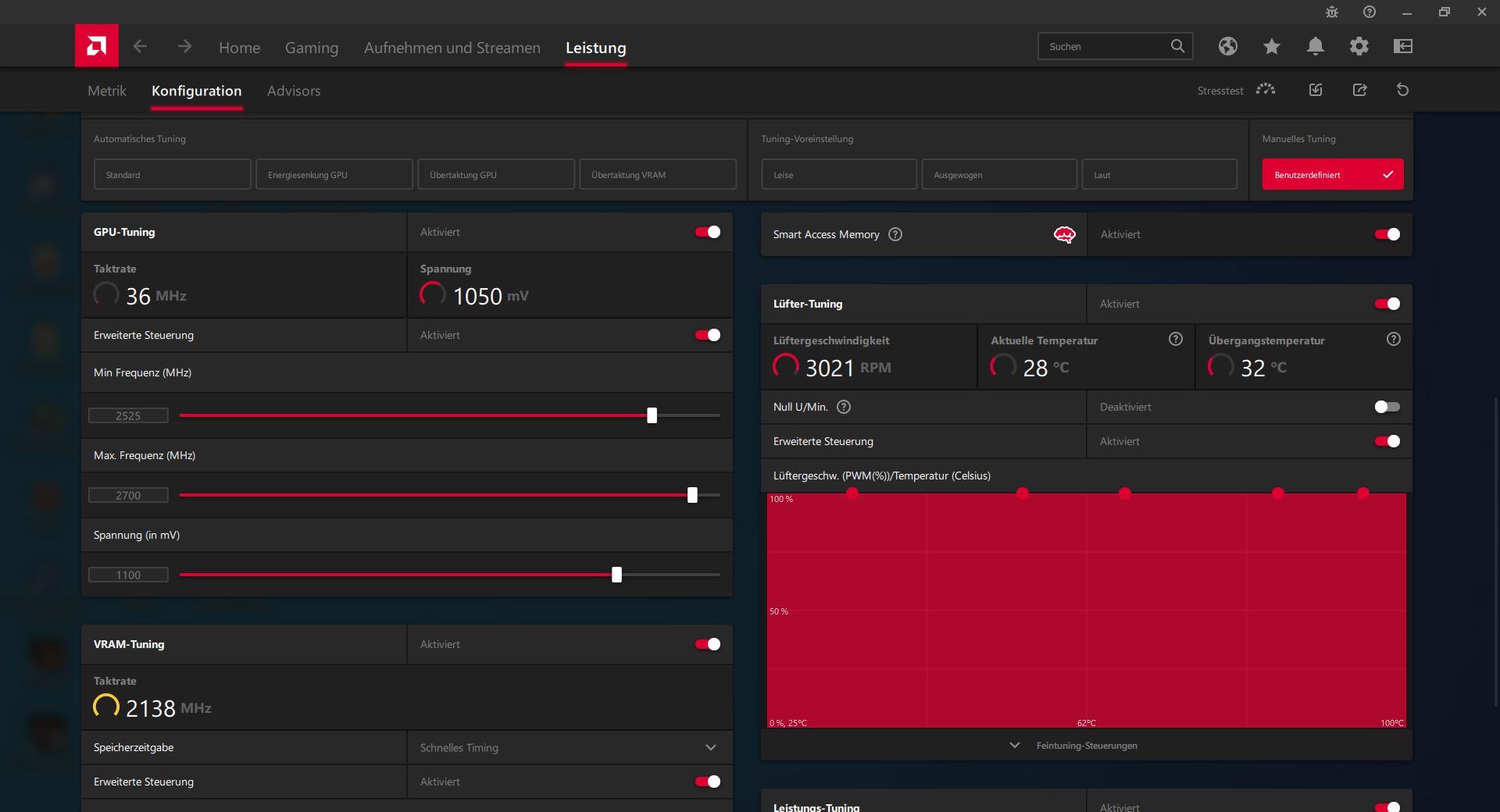Screen dimensions: 1500x812
Task: Select the Leistung tab
Action: point(596,48)
